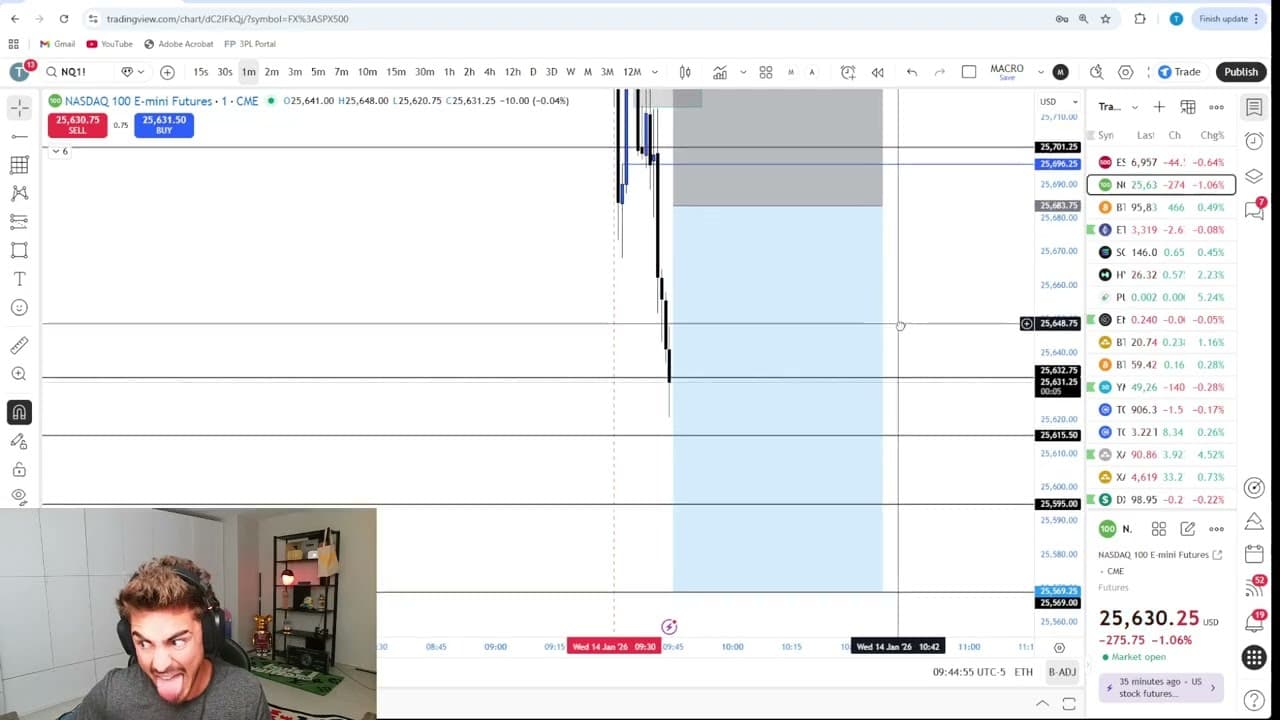Select the Text annotation tool
1280x720 pixels.
(x=19, y=279)
